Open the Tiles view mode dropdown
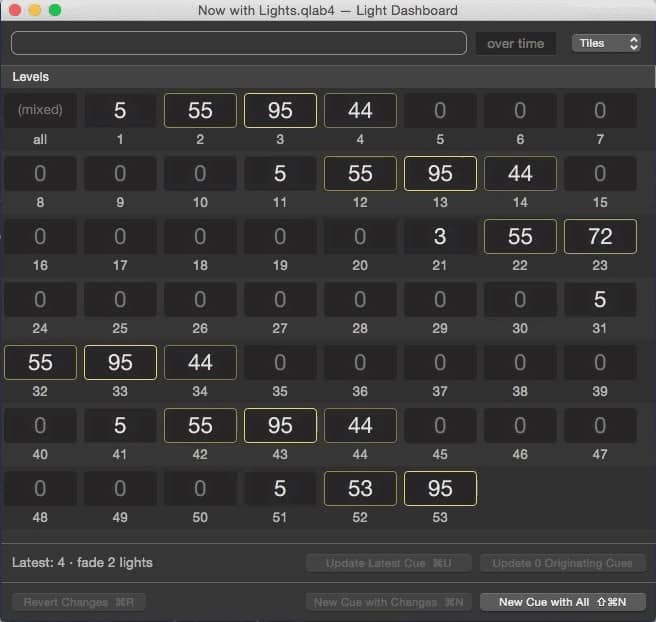Screen dimensions: 656x622 (606, 43)
